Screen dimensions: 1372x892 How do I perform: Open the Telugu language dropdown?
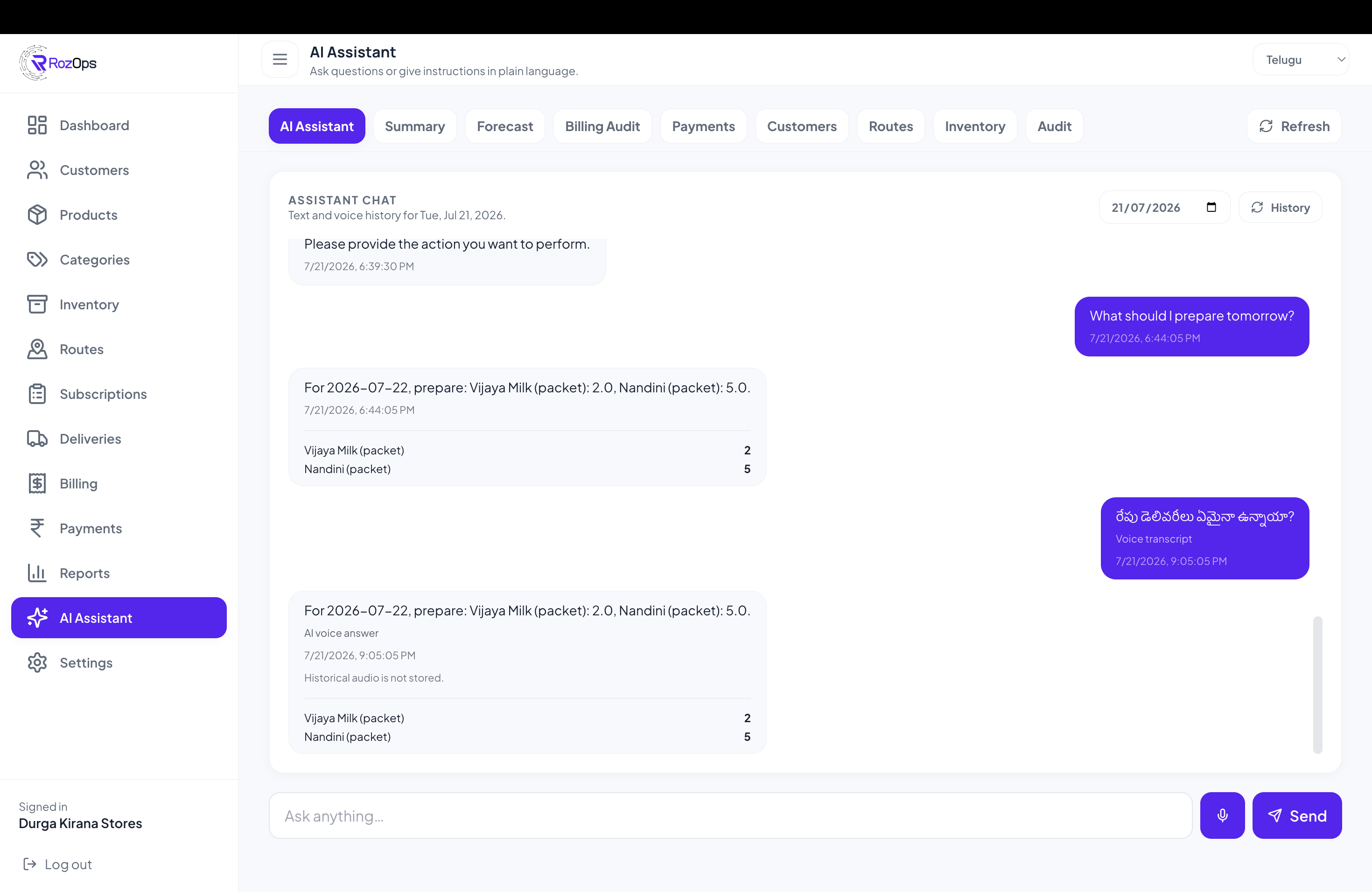[x=1301, y=59]
